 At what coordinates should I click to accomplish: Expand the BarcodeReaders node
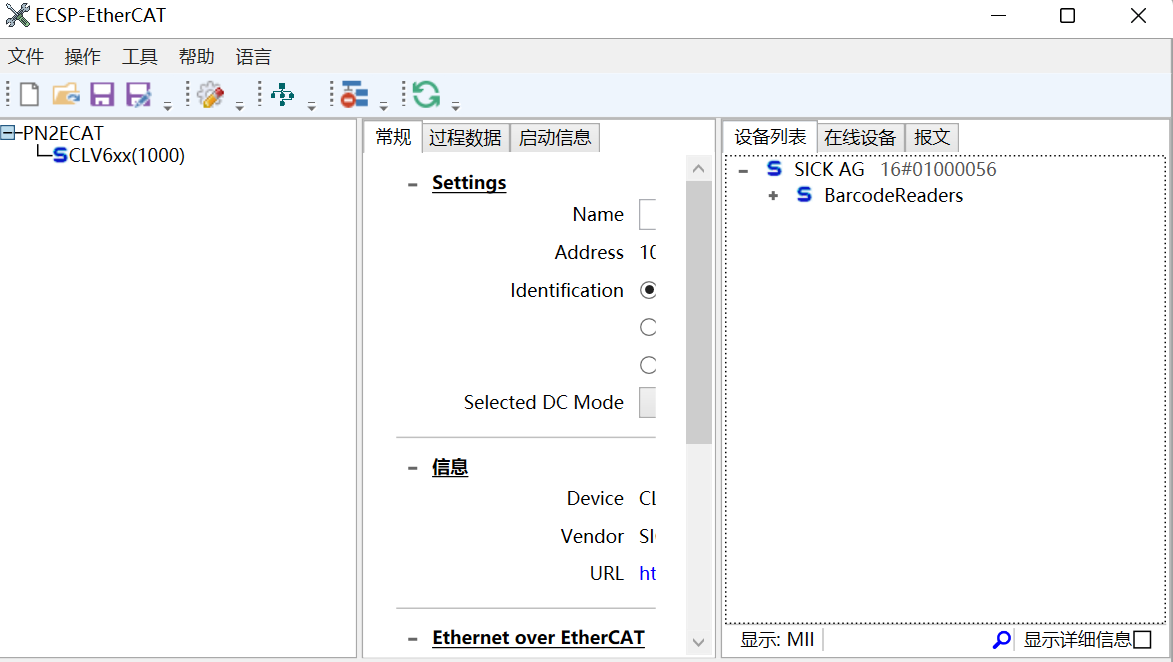773,196
